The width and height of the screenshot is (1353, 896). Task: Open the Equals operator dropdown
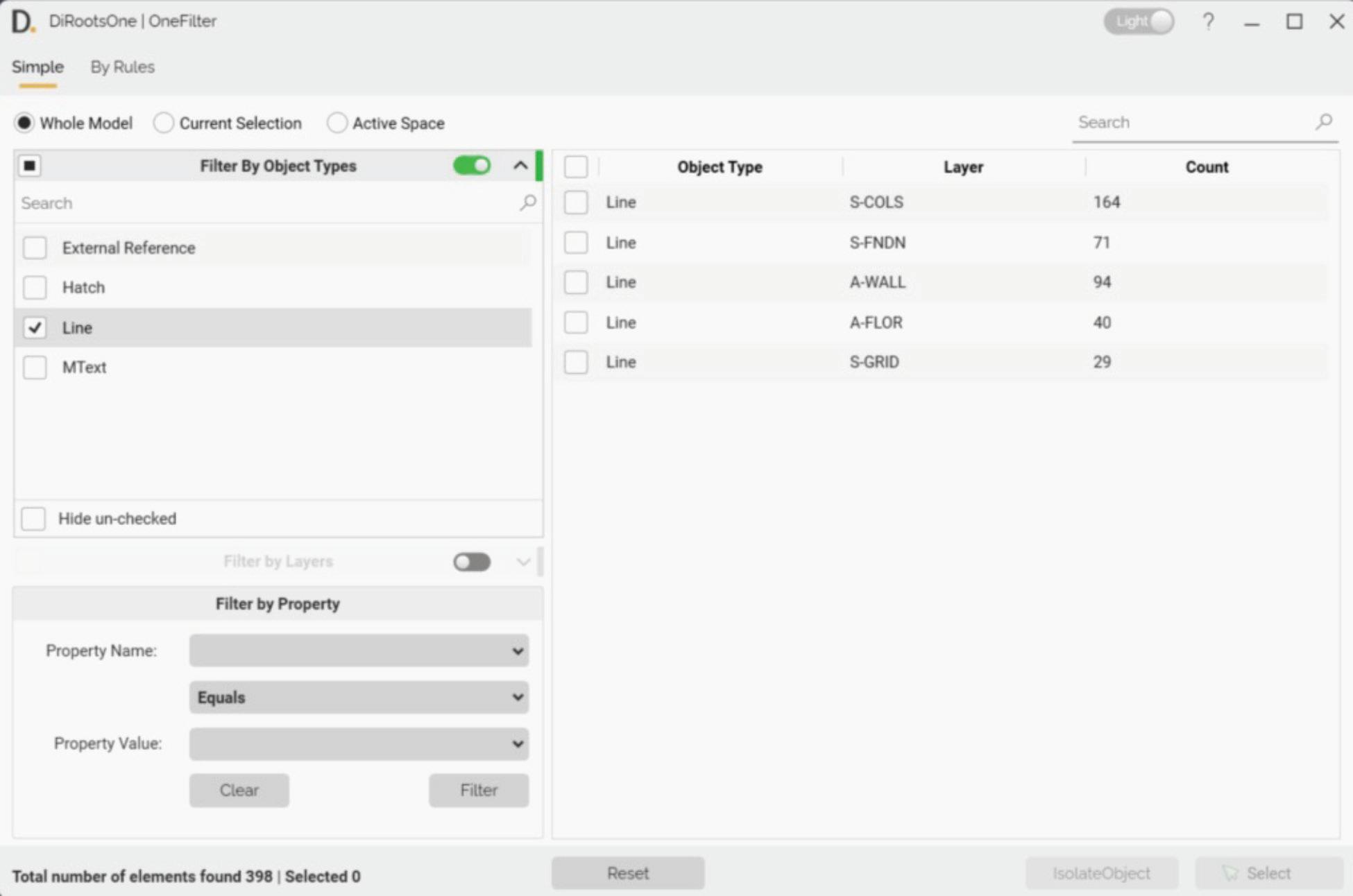[x=359, y=697]
